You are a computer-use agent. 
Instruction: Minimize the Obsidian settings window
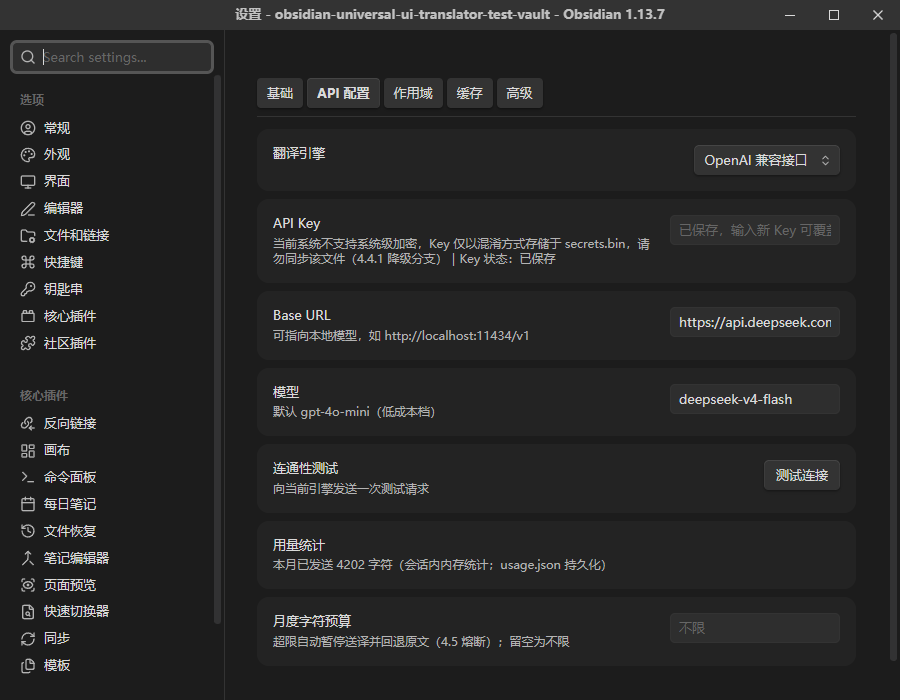tap(790, 15)
